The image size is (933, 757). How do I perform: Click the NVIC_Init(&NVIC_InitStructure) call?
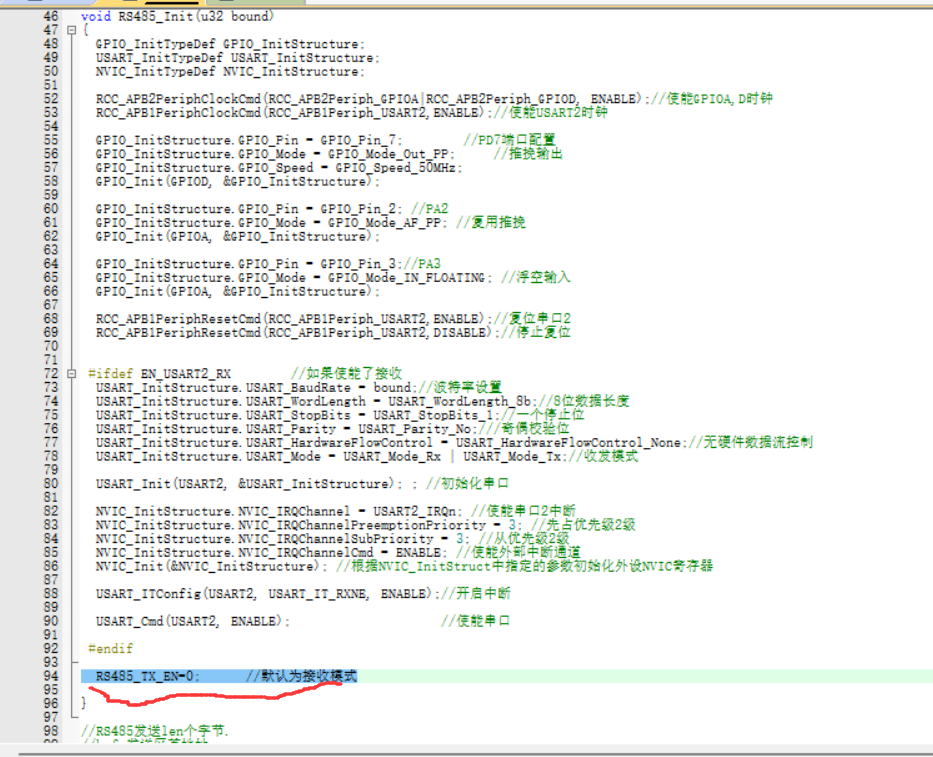point(211,566)
